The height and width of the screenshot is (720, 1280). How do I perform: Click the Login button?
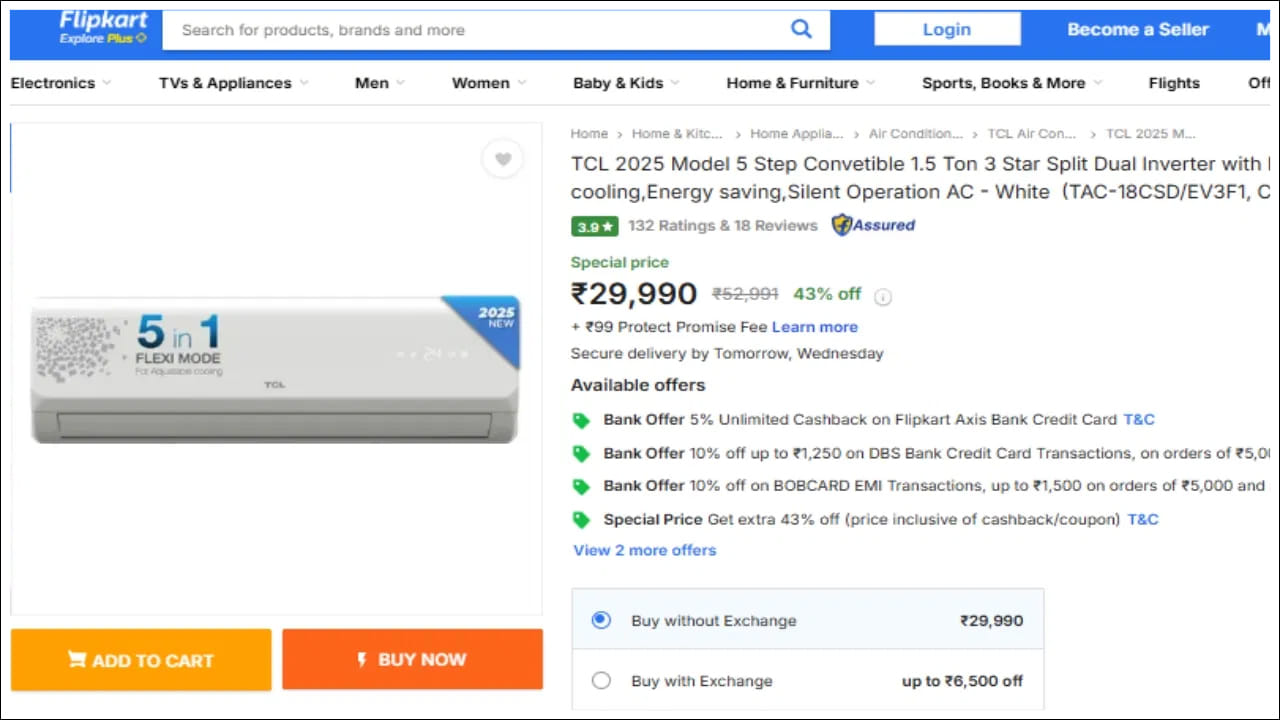(946, 29)
